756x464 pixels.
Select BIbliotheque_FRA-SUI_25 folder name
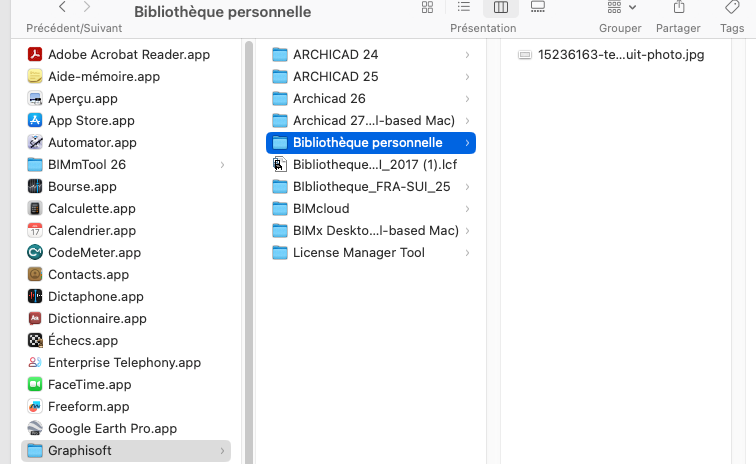click(372, 187)
